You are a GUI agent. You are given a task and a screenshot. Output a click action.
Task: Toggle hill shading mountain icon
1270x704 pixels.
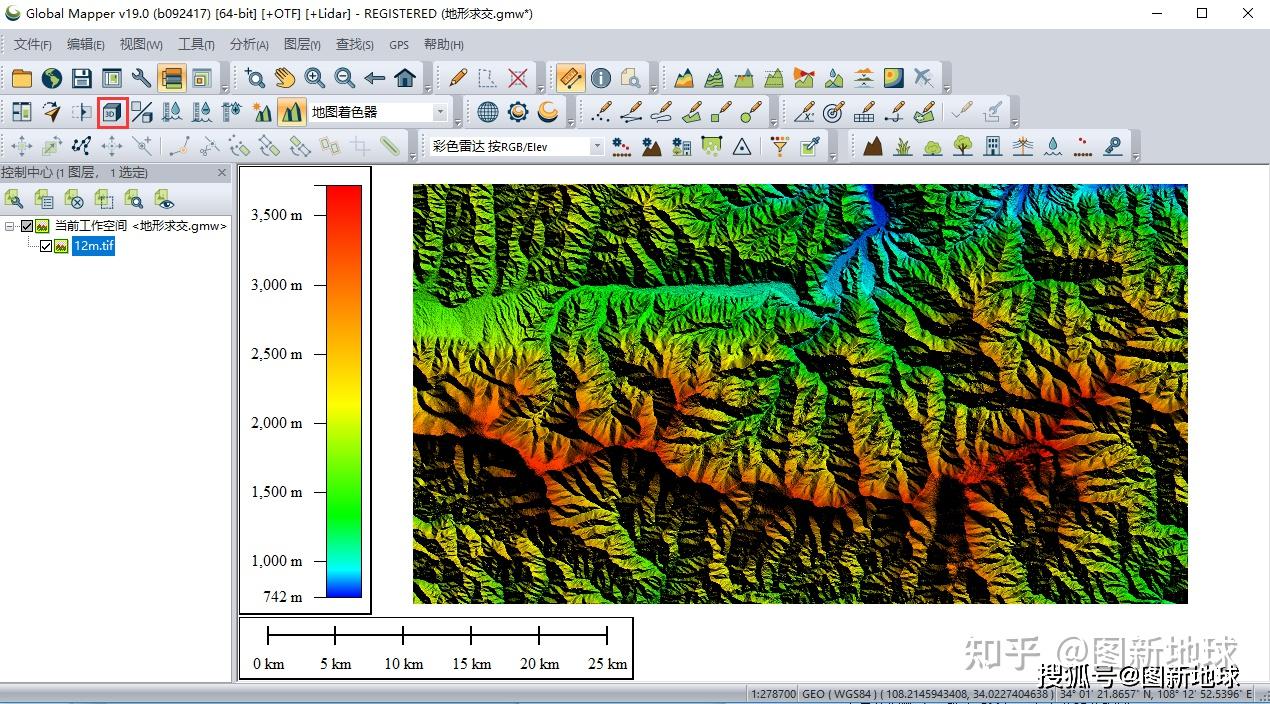(291, 112)
